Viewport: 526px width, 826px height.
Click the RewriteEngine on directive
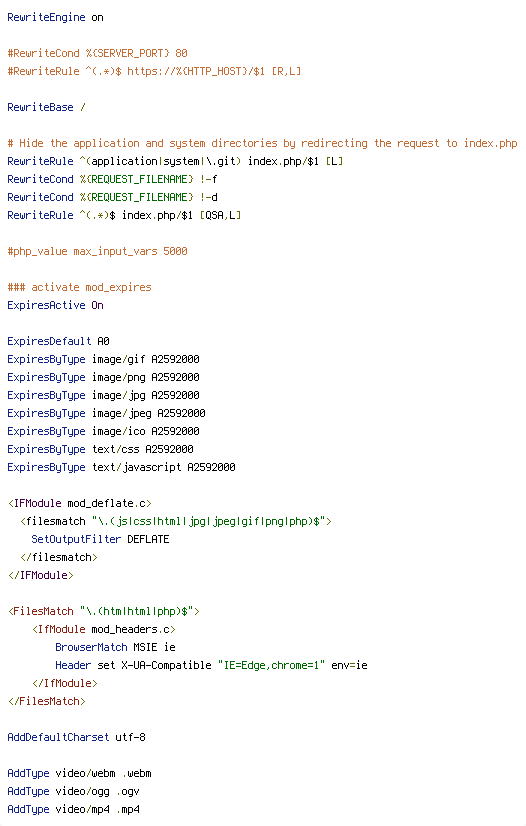[55, 17]
